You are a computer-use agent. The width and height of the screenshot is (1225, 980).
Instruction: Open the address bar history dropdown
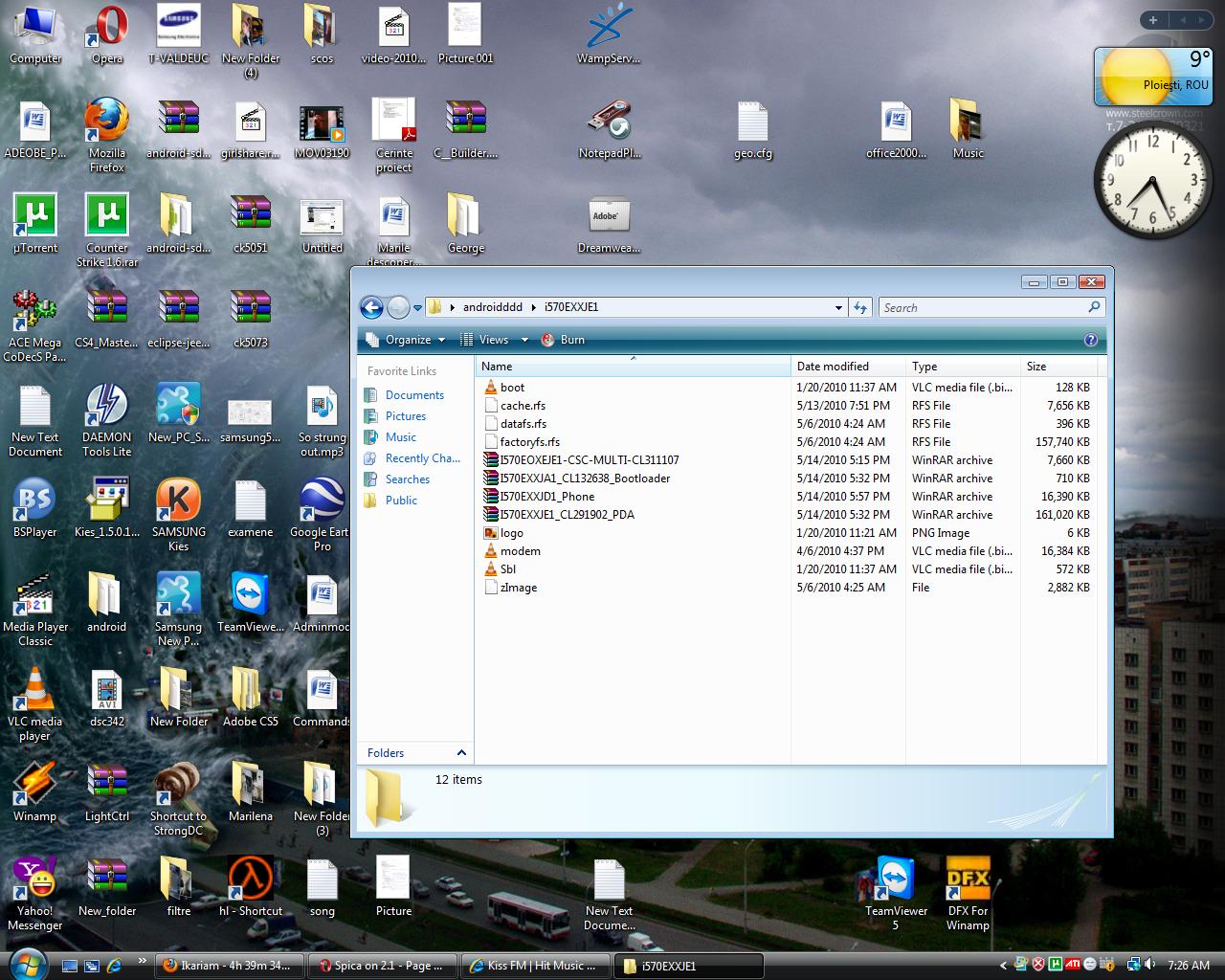point(838,307)
